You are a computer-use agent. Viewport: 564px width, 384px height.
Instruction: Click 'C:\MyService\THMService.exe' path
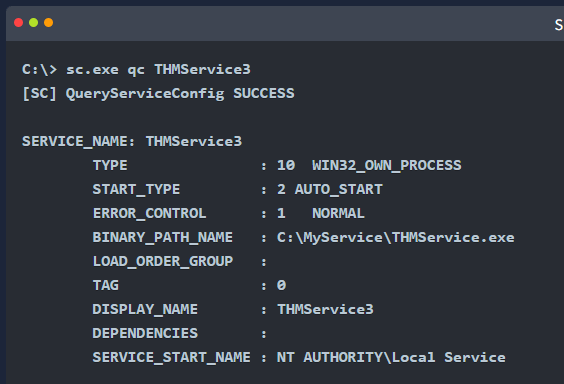pos(396,238)
